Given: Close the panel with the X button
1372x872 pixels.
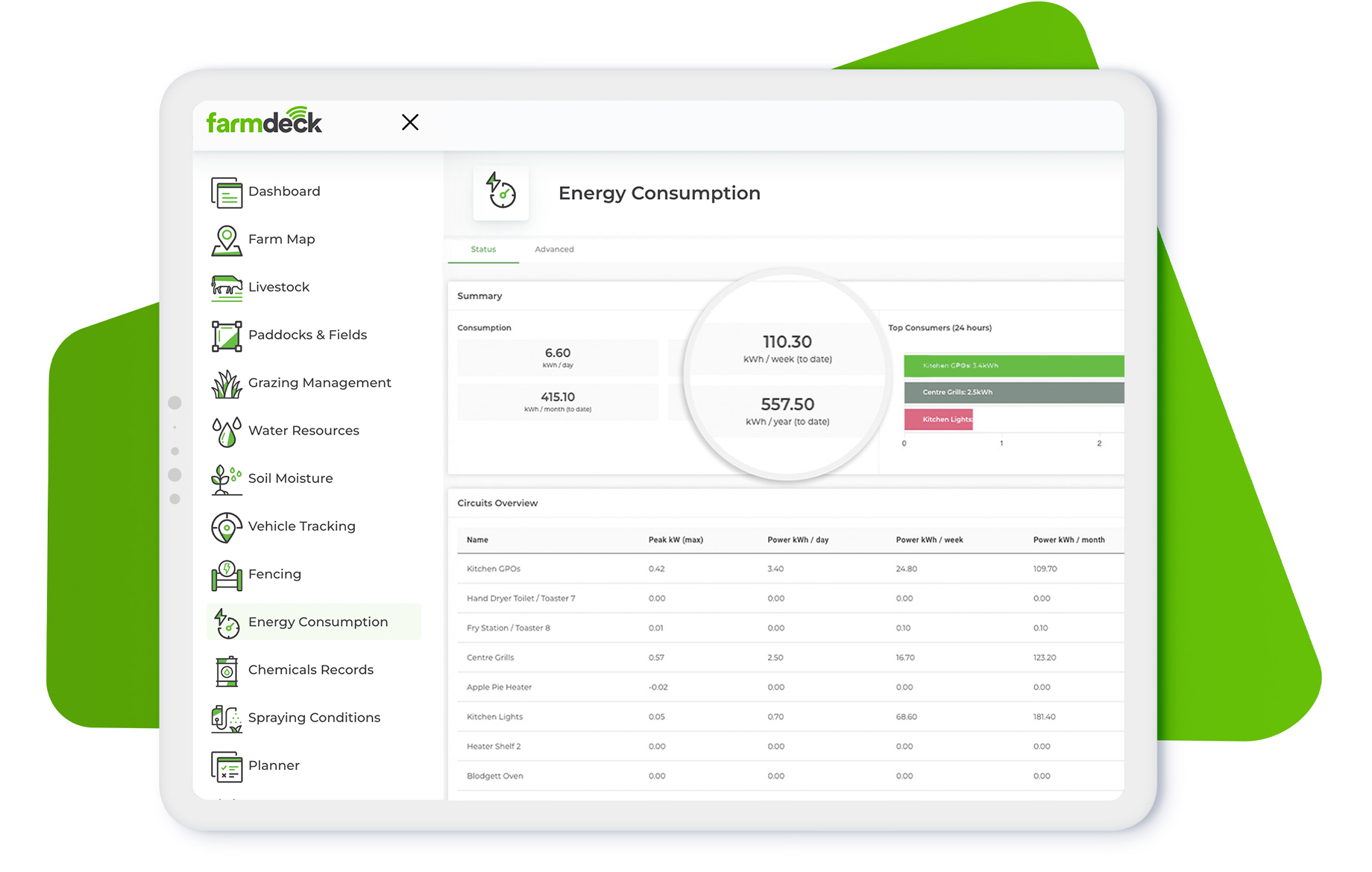Looking at the screenshot, I should tap(410, 121).
